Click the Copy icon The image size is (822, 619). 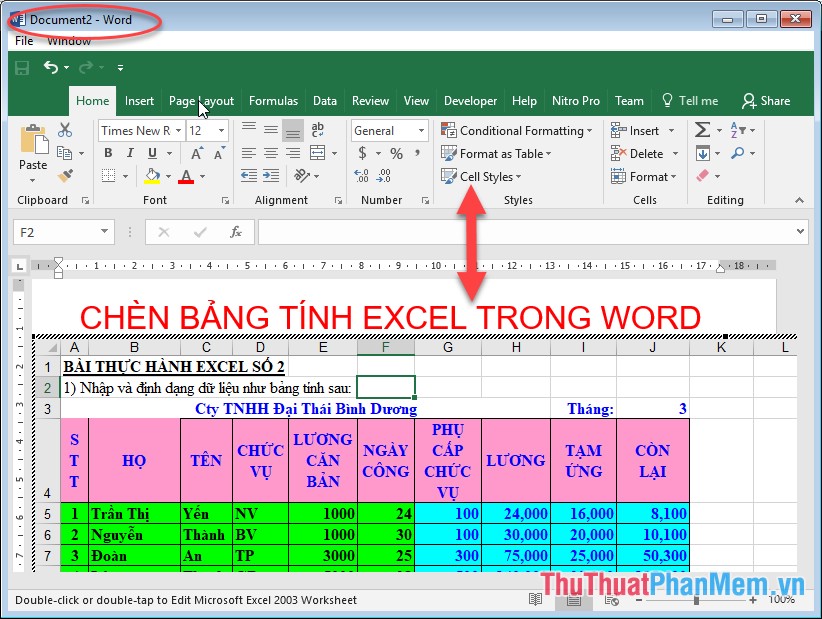coord(64,153)
